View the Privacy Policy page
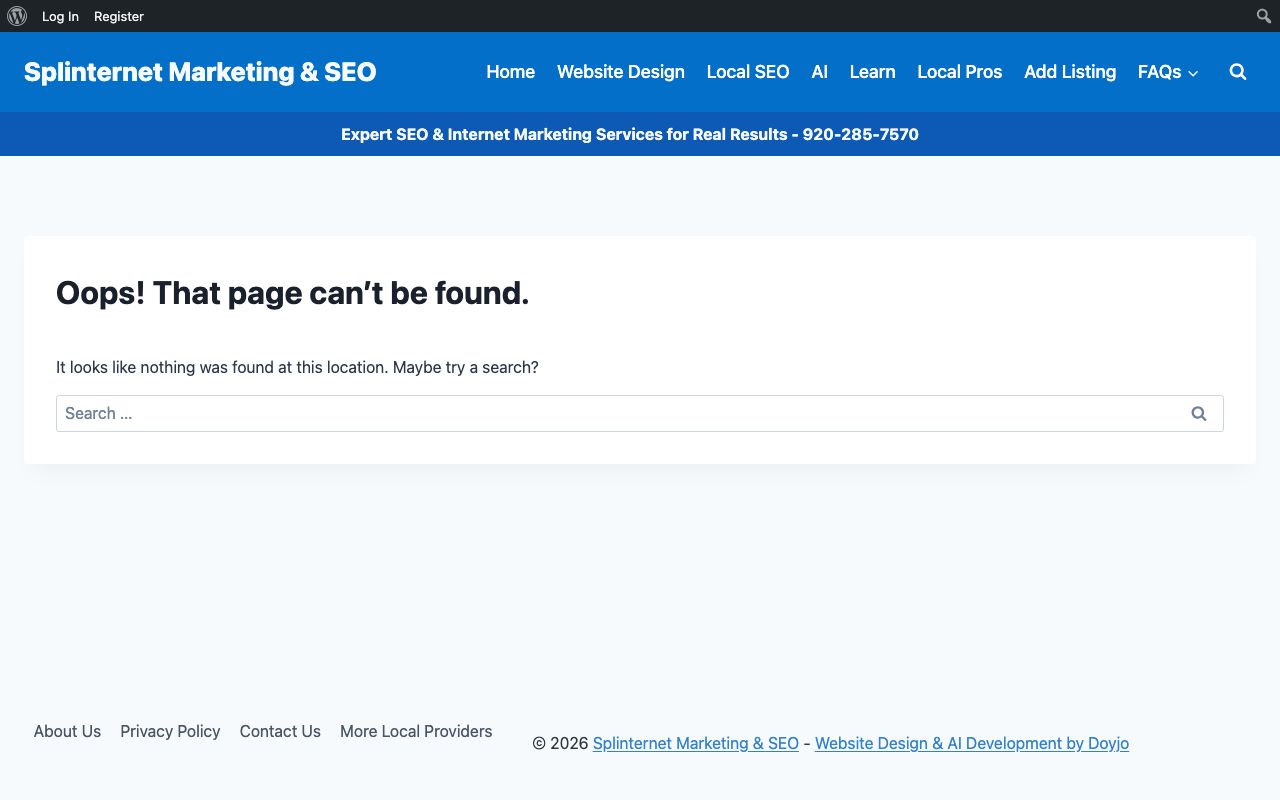This screenshot has width=1280, height=800. coord(170,731)
